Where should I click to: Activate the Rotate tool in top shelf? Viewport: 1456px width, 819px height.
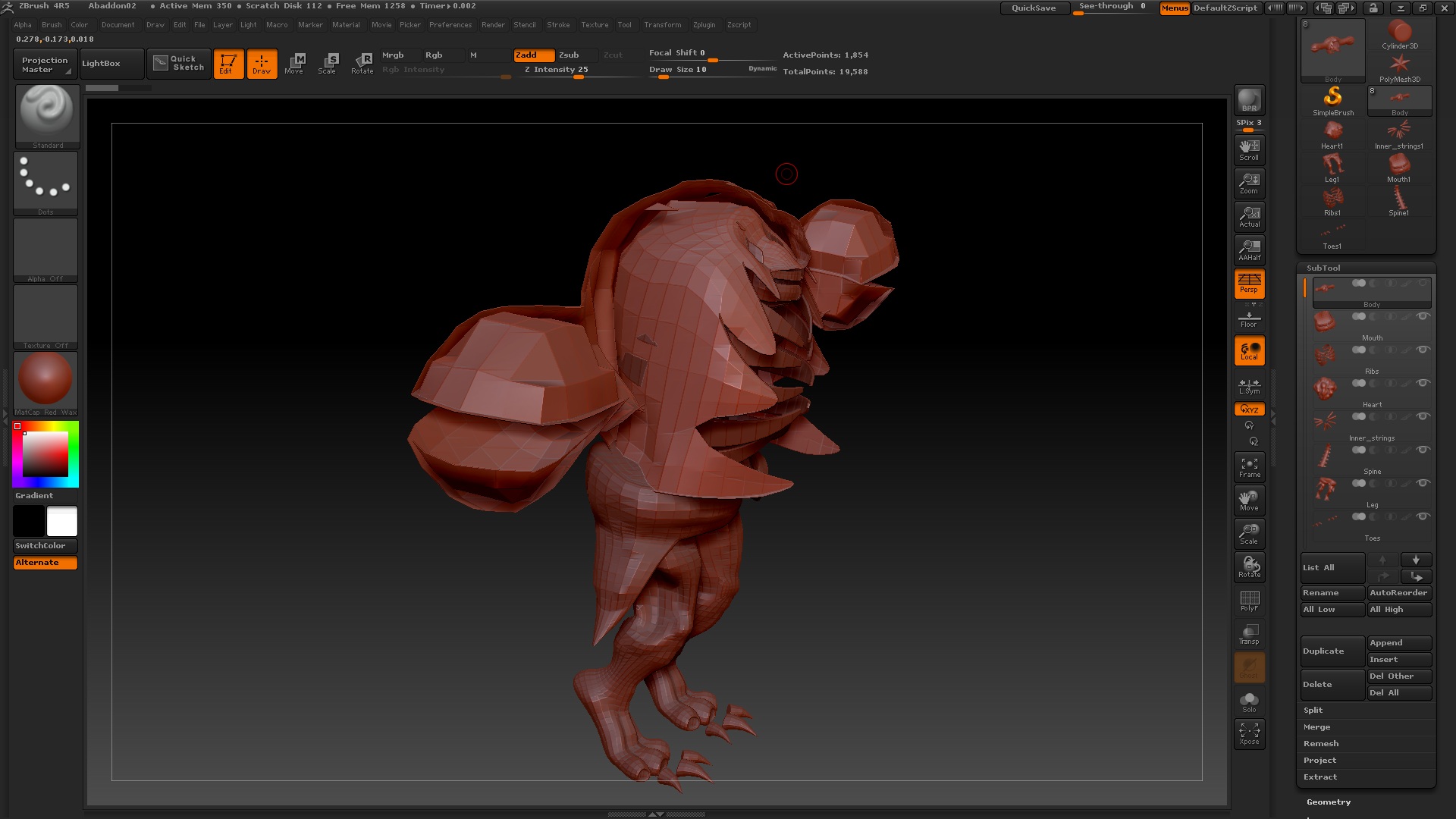(x=362, y=63)
